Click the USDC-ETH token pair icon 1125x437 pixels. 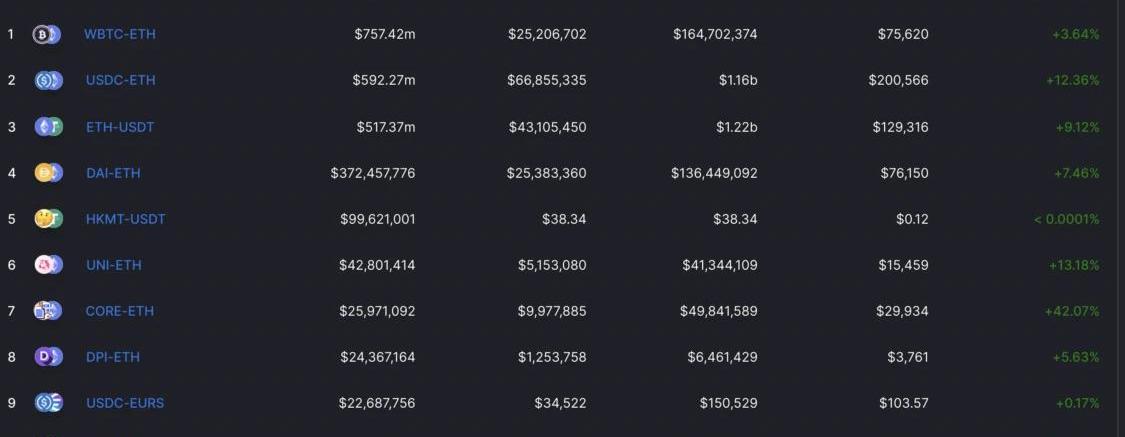pos(48,80)
